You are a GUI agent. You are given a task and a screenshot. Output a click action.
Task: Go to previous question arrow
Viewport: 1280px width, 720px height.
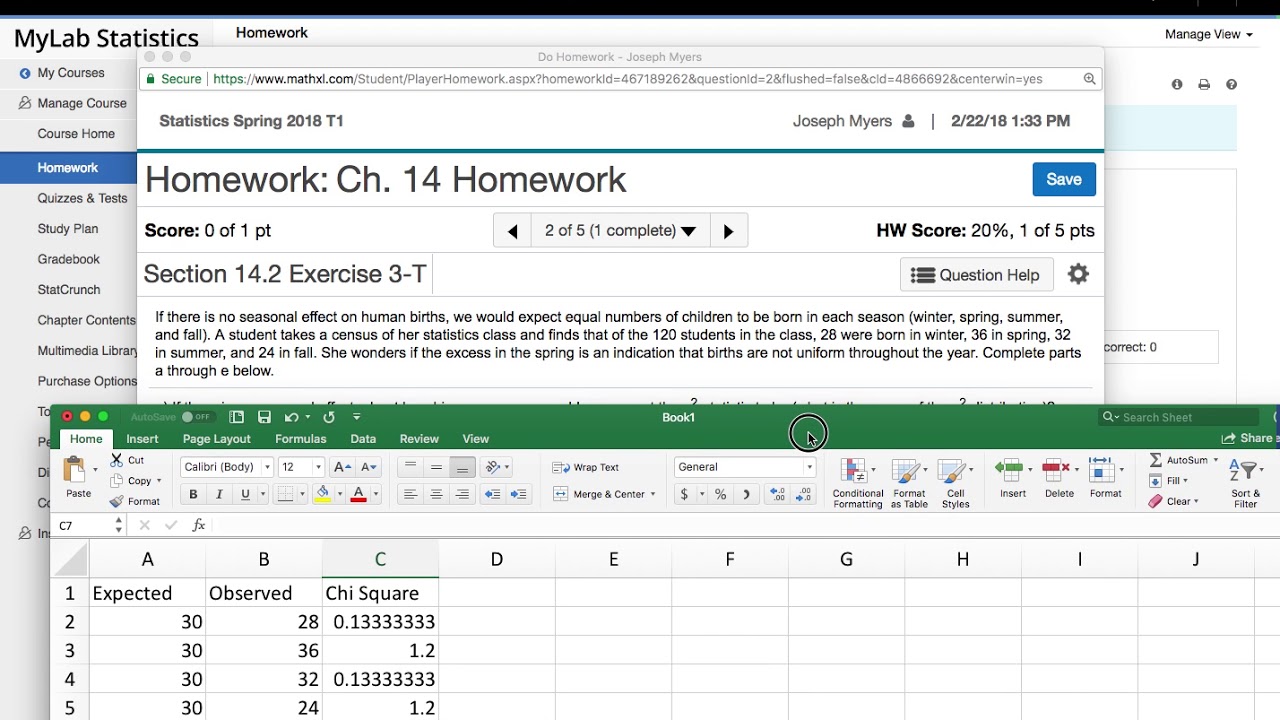(512, 231)
